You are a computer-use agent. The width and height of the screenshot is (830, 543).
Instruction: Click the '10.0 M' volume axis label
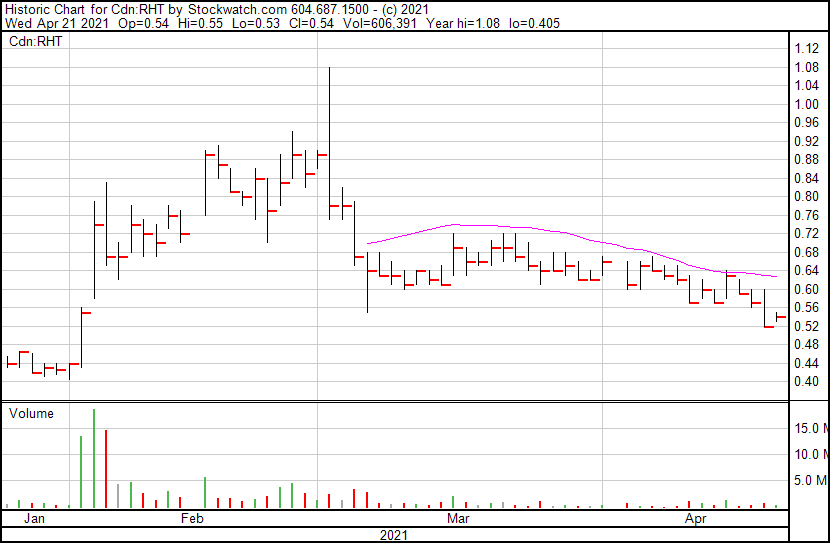pyautogui.click(x=811, y=454)
